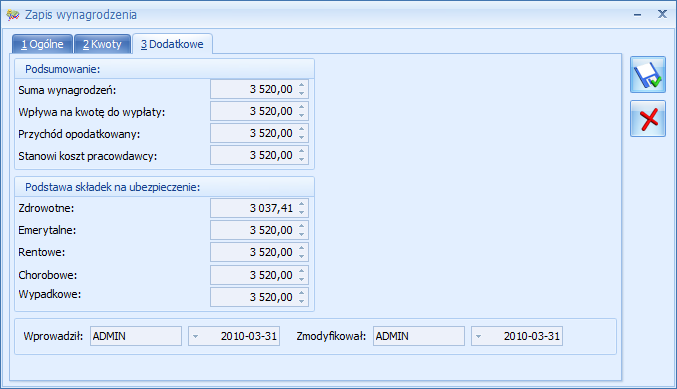Decrease the Wypadkowe base value
The height and width of the screenshot is (389, 677).
[x=301, y=302]
